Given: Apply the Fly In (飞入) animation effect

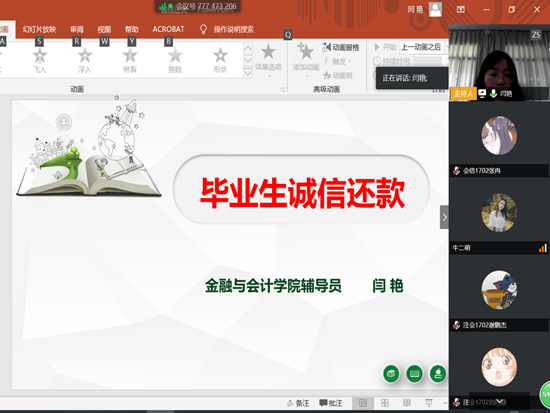Looking at the screenshot, I should (x=39, y=60).
